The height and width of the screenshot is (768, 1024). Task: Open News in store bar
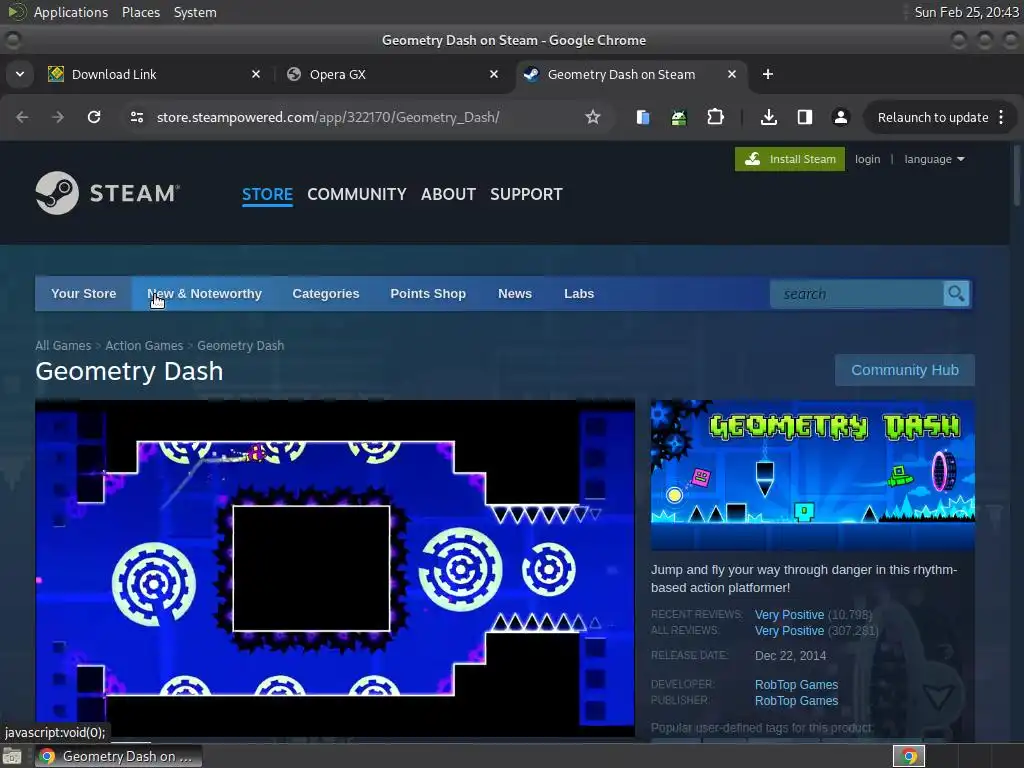pyautogui.click(x=515, y=294)
